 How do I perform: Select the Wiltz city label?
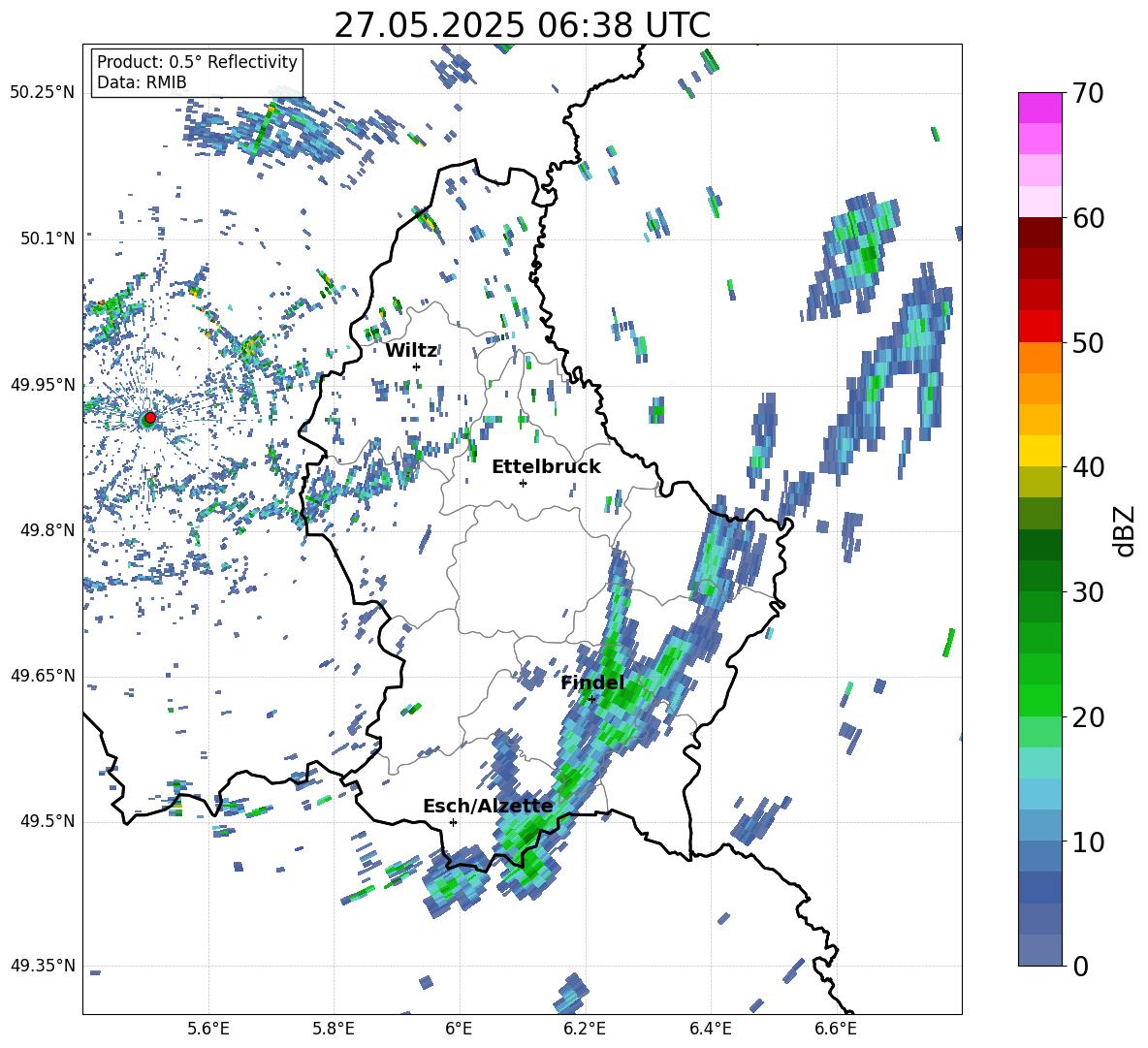coord(411,351)
